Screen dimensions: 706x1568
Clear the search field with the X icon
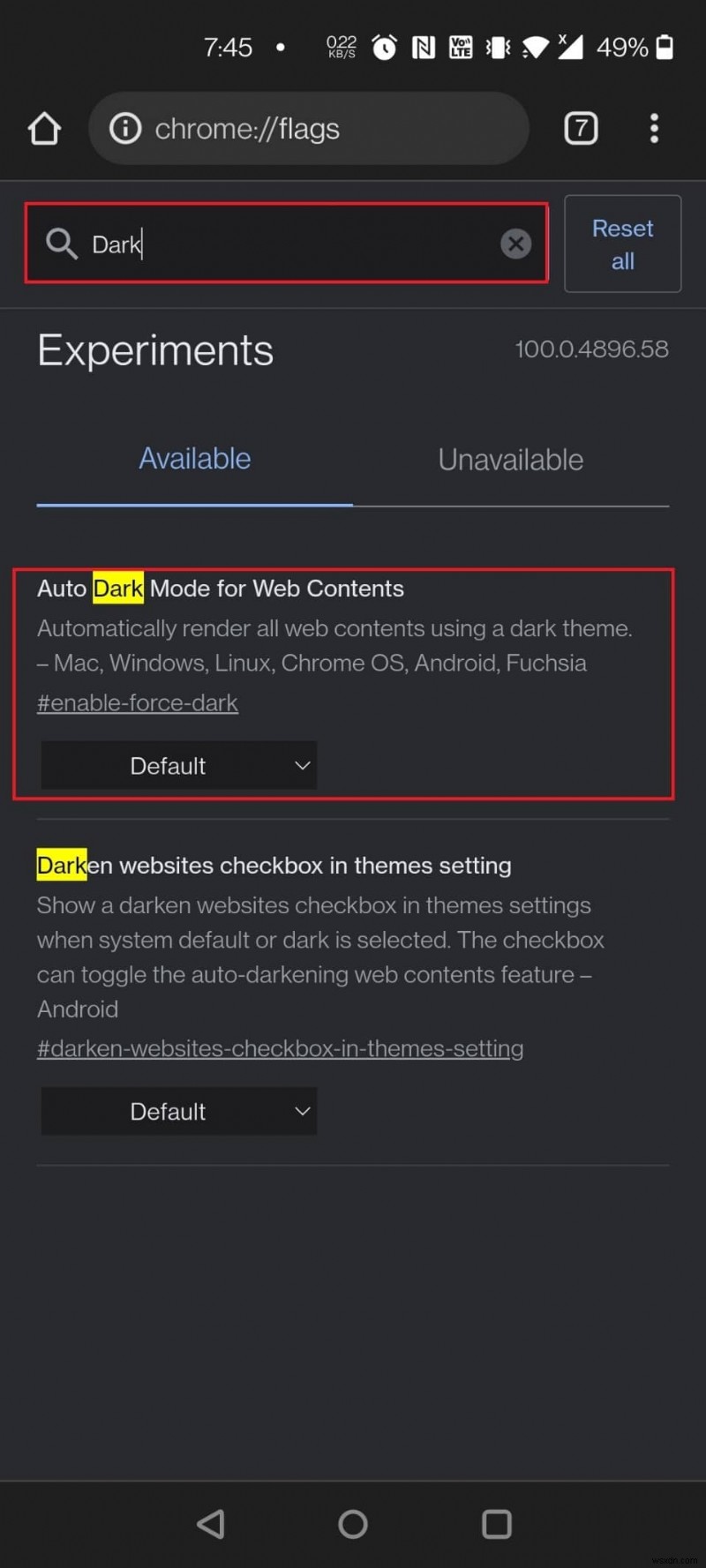(x=516, y=244)
